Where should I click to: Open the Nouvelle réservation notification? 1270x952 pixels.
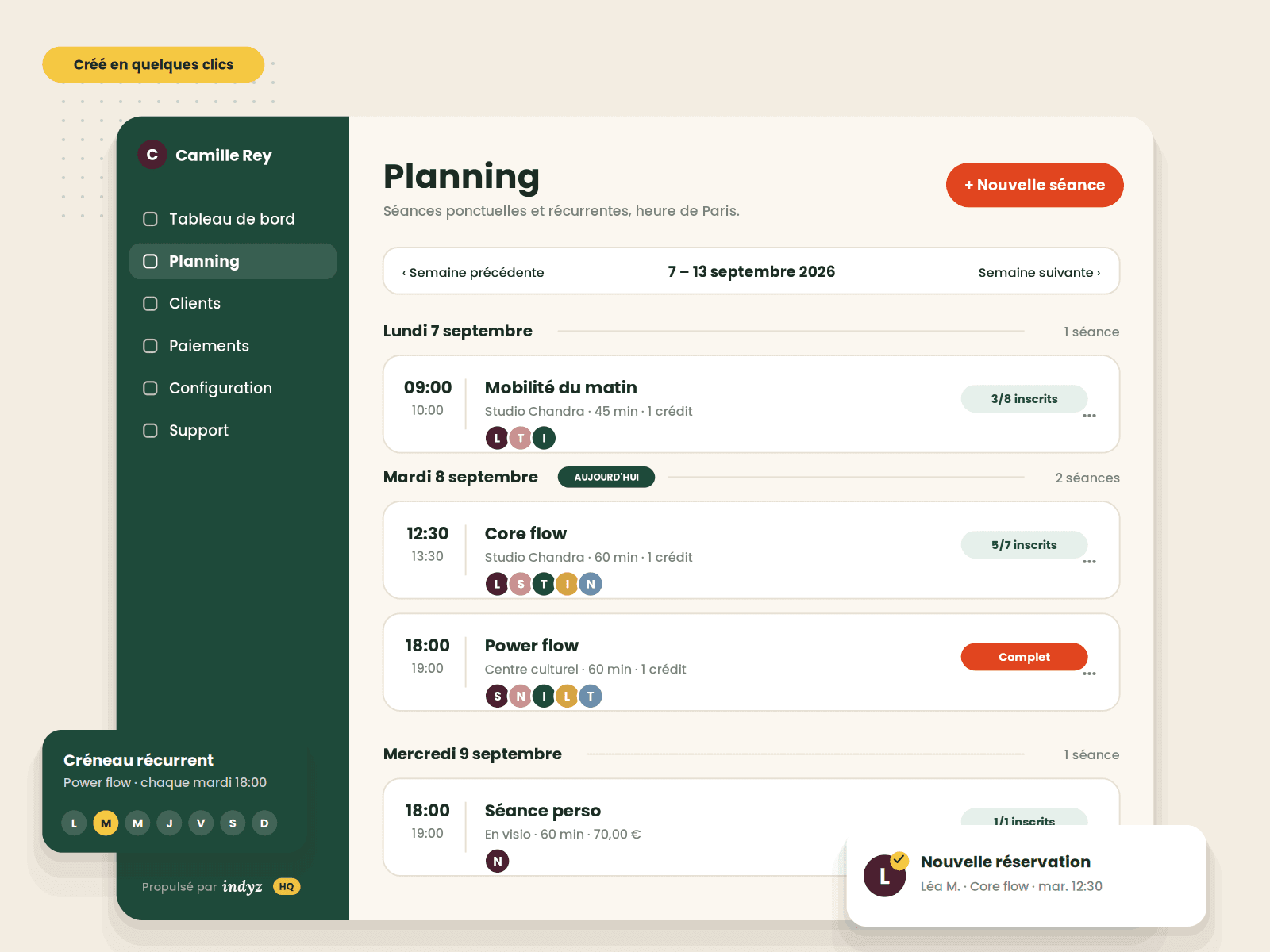click(1026, 876)
